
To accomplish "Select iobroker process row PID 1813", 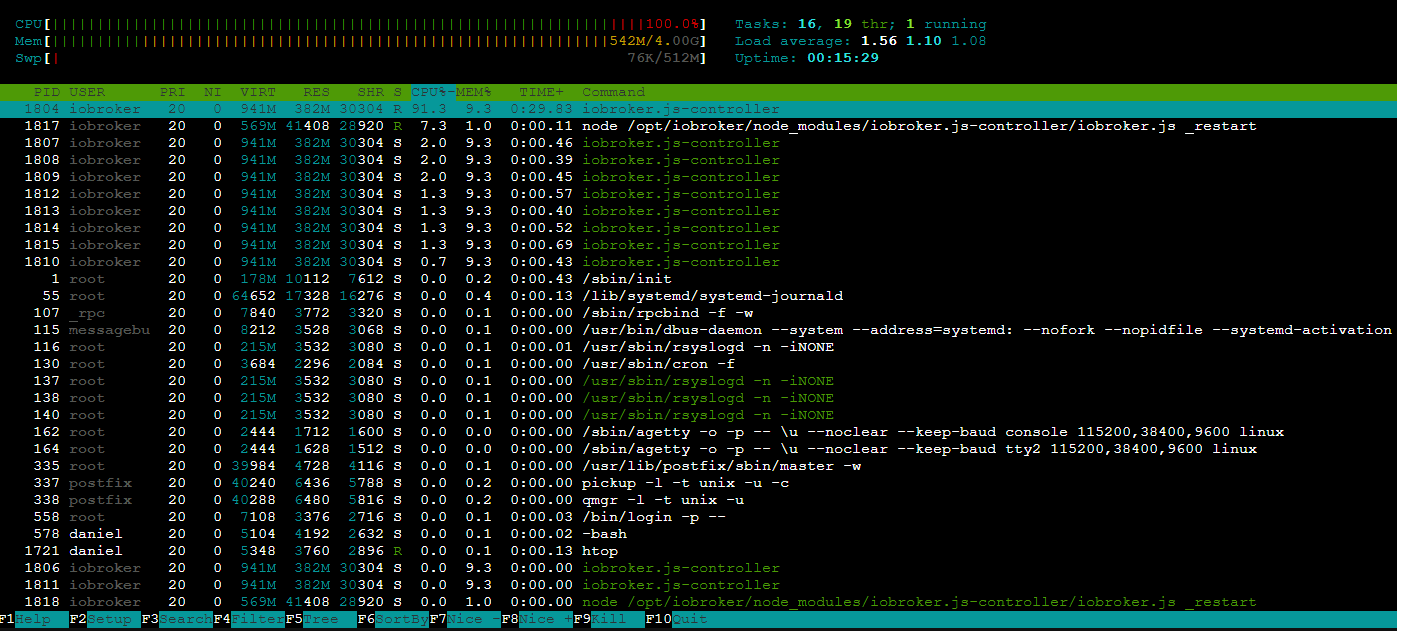I will click(x=698, y=211).
